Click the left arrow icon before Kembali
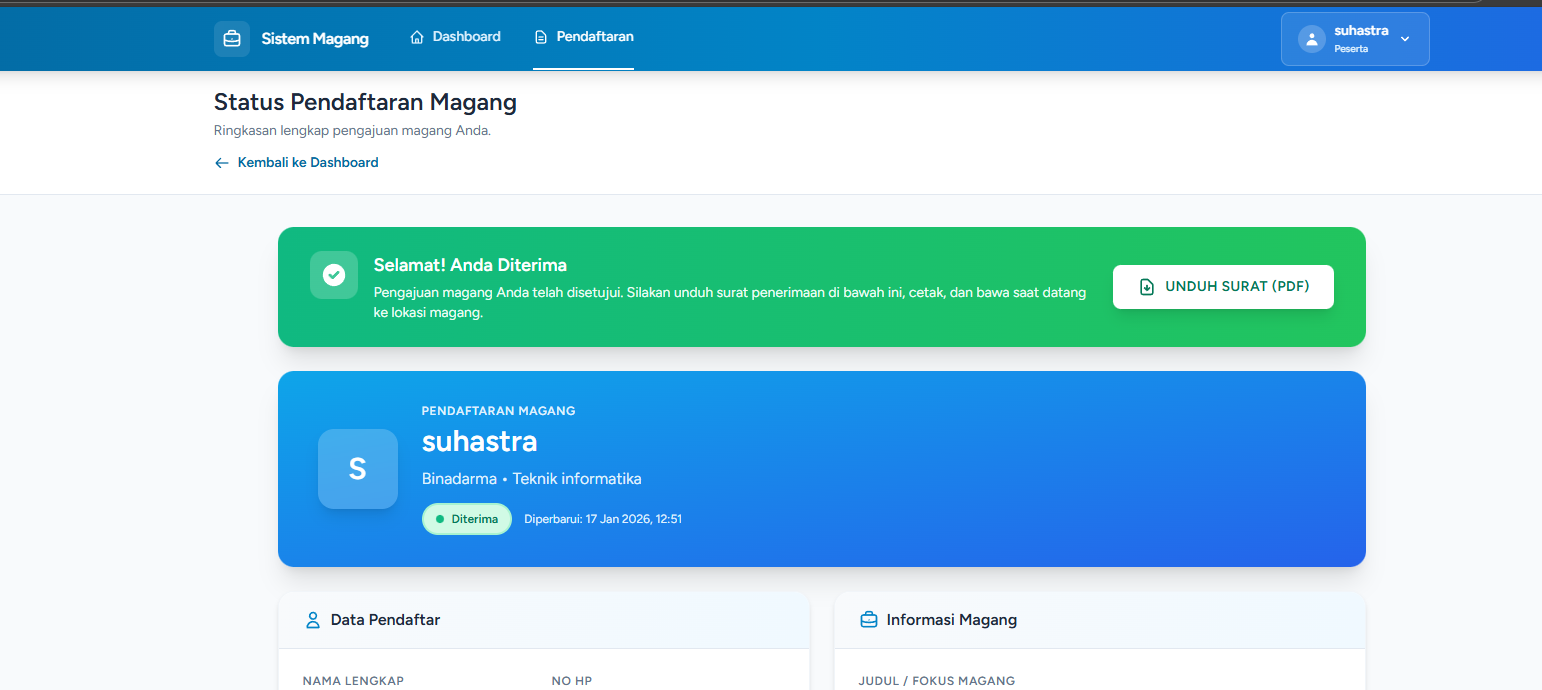This screenshot has width=1542, height=690. (222, 163)
